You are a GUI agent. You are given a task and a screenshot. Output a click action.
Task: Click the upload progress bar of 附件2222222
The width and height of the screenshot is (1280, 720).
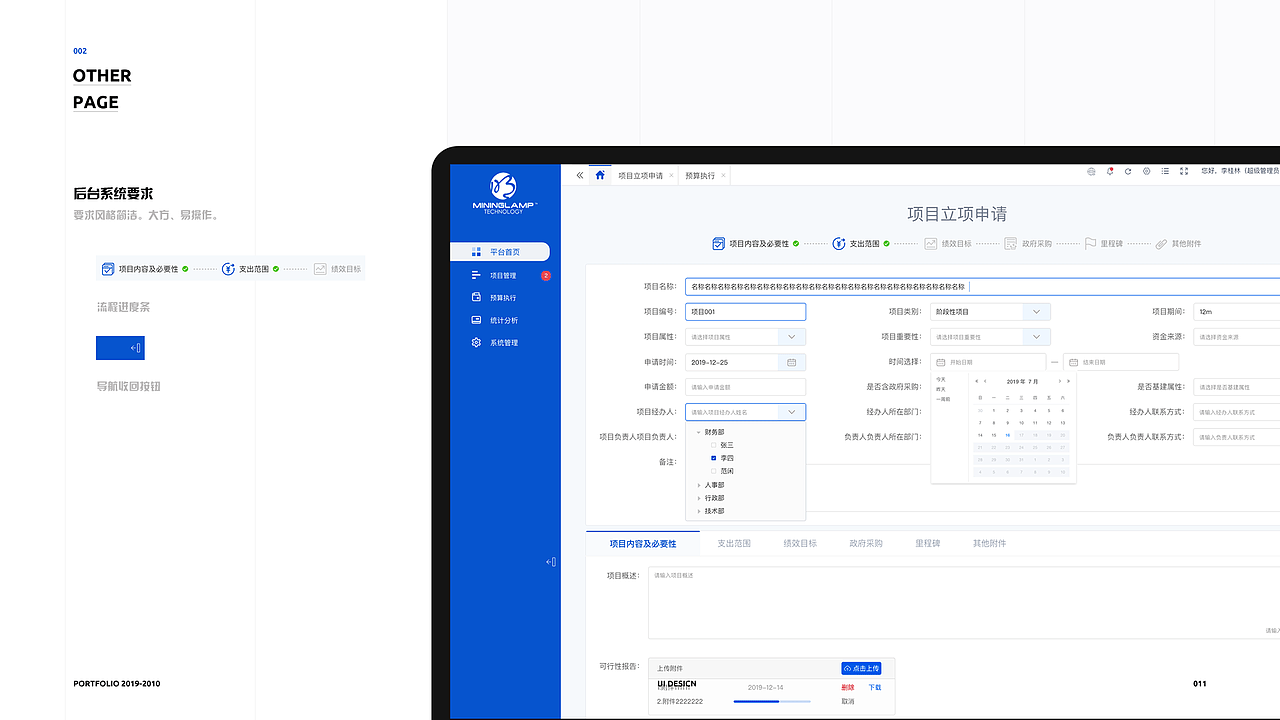[x=772, y=701]
